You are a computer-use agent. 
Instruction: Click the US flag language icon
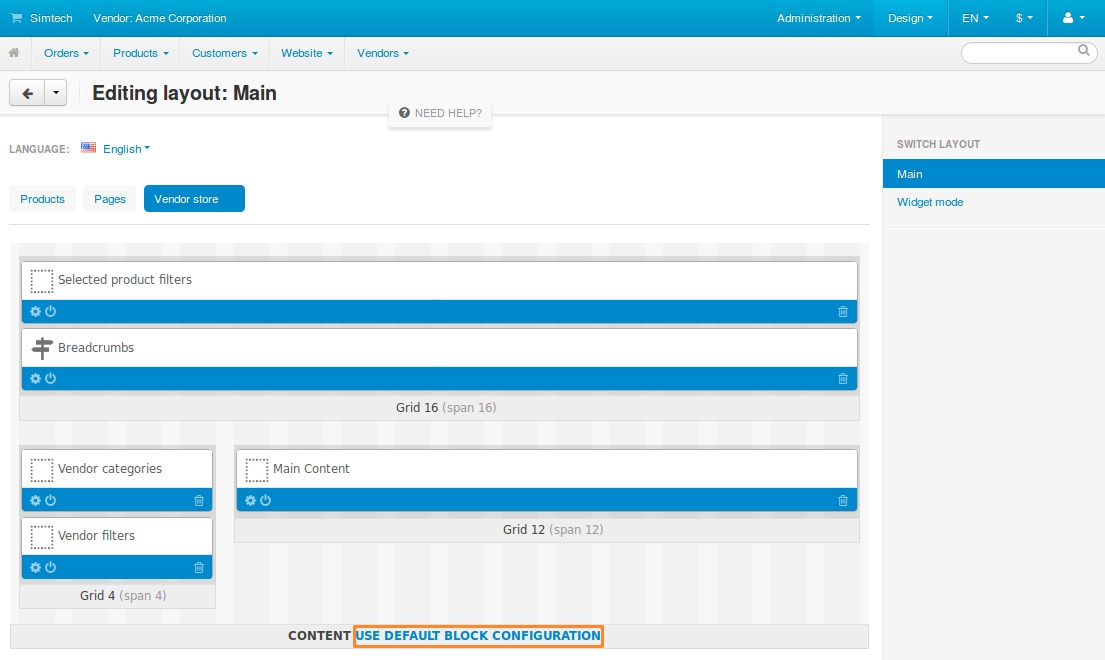point(88,148)
